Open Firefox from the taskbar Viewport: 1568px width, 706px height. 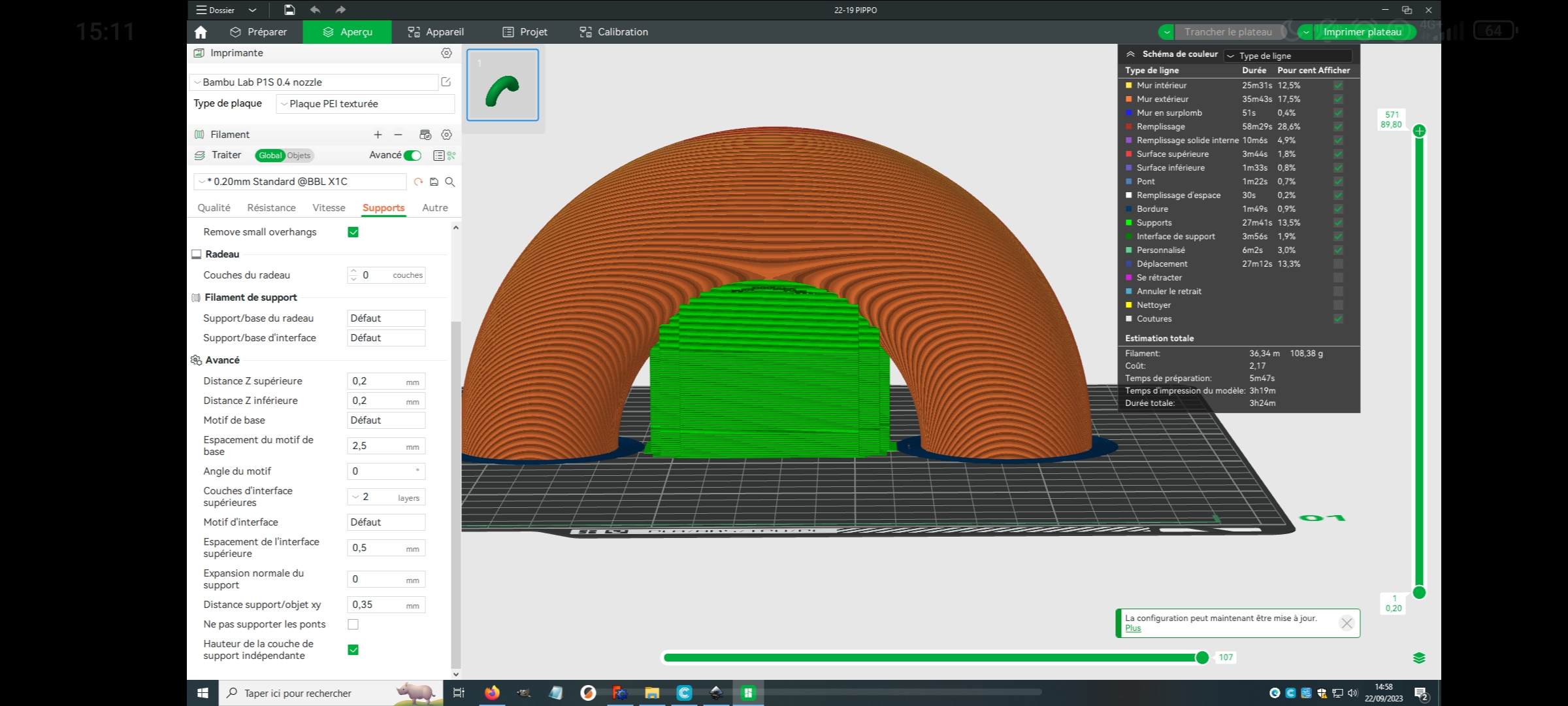pos(492,693)
